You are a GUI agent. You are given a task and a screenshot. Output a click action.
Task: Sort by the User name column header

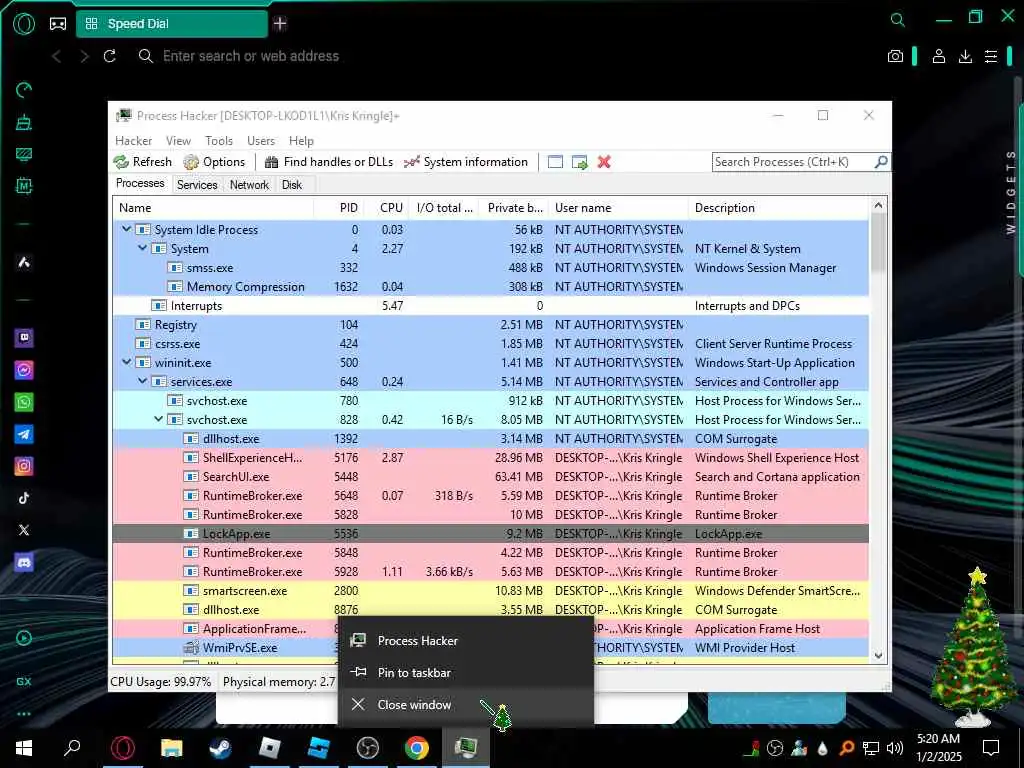(x=618, y=208)
